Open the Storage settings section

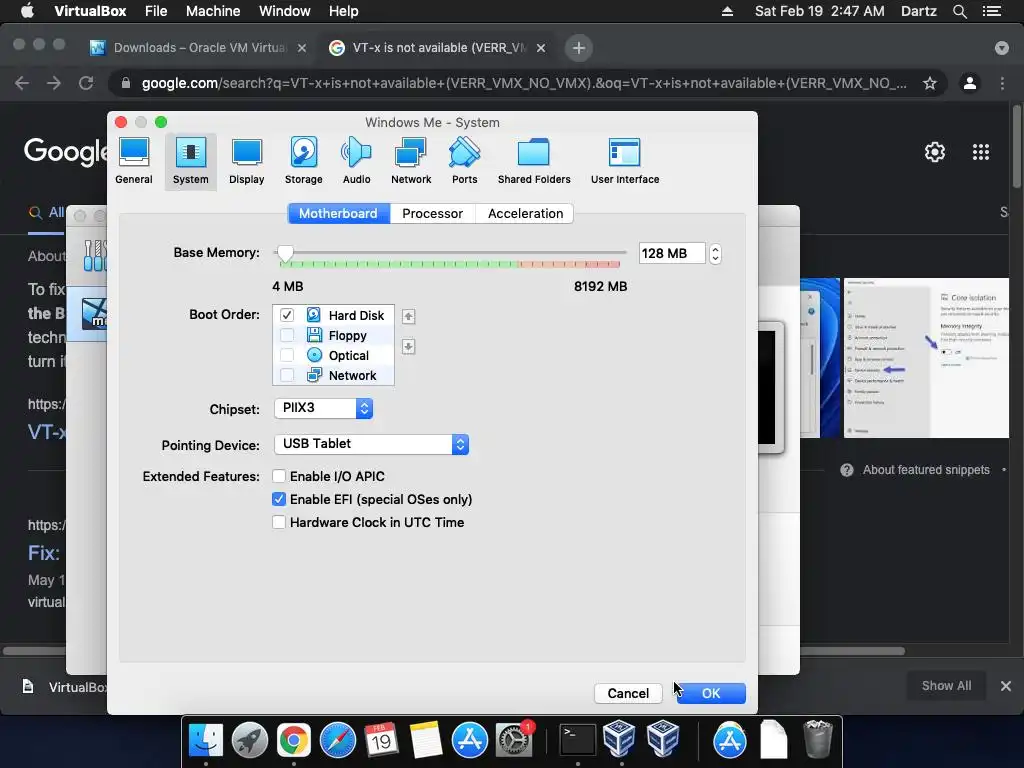(x=303, y=161)
